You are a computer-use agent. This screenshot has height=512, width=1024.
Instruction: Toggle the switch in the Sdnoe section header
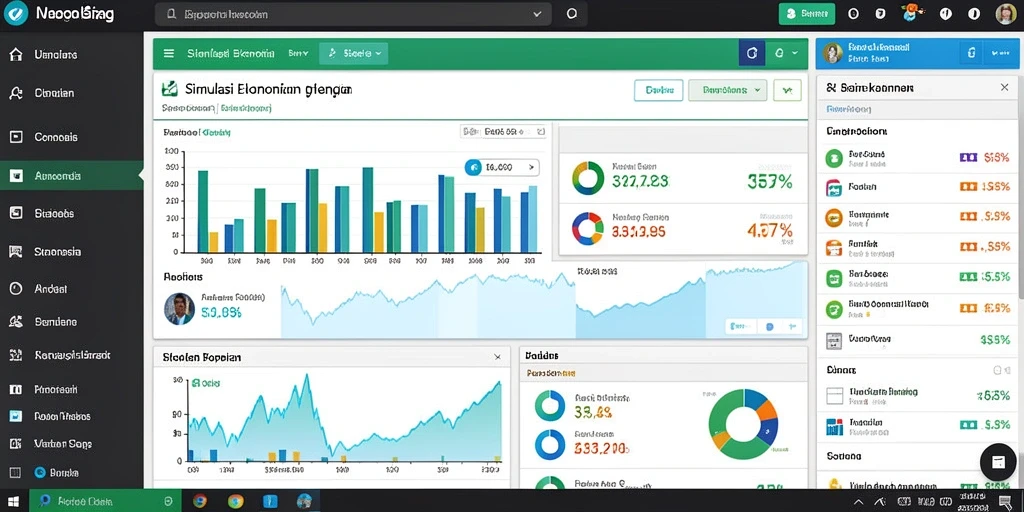tap(1001, 370)
